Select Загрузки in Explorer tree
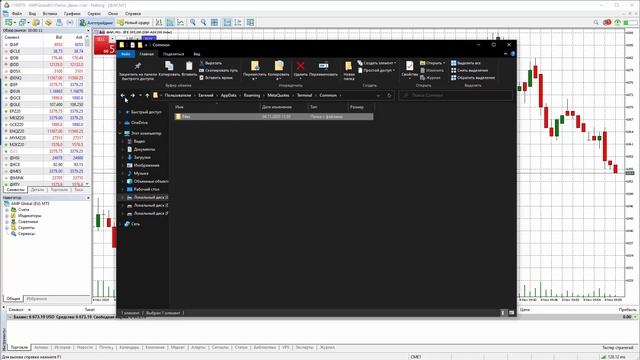This screenshot has width=640, height=360. pyautogui.click(x=142, y=157)
